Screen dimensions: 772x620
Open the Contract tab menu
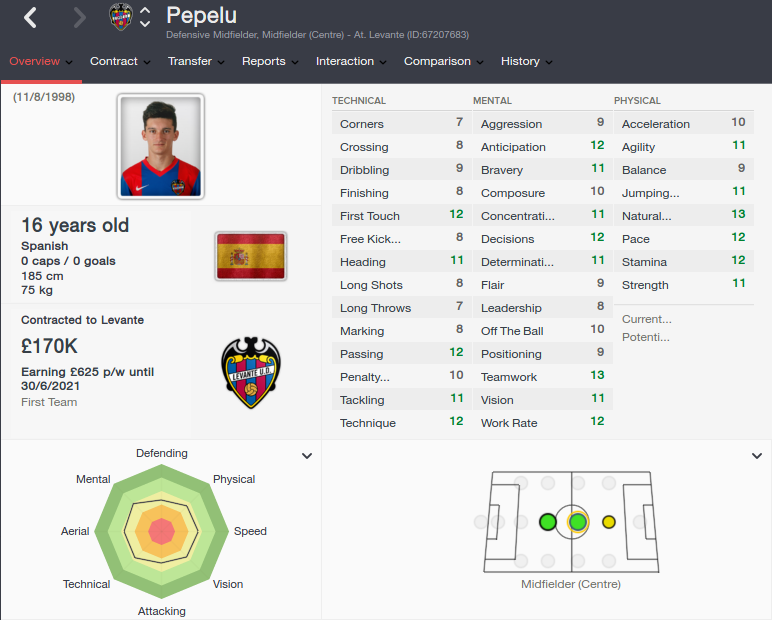point(120,61)
